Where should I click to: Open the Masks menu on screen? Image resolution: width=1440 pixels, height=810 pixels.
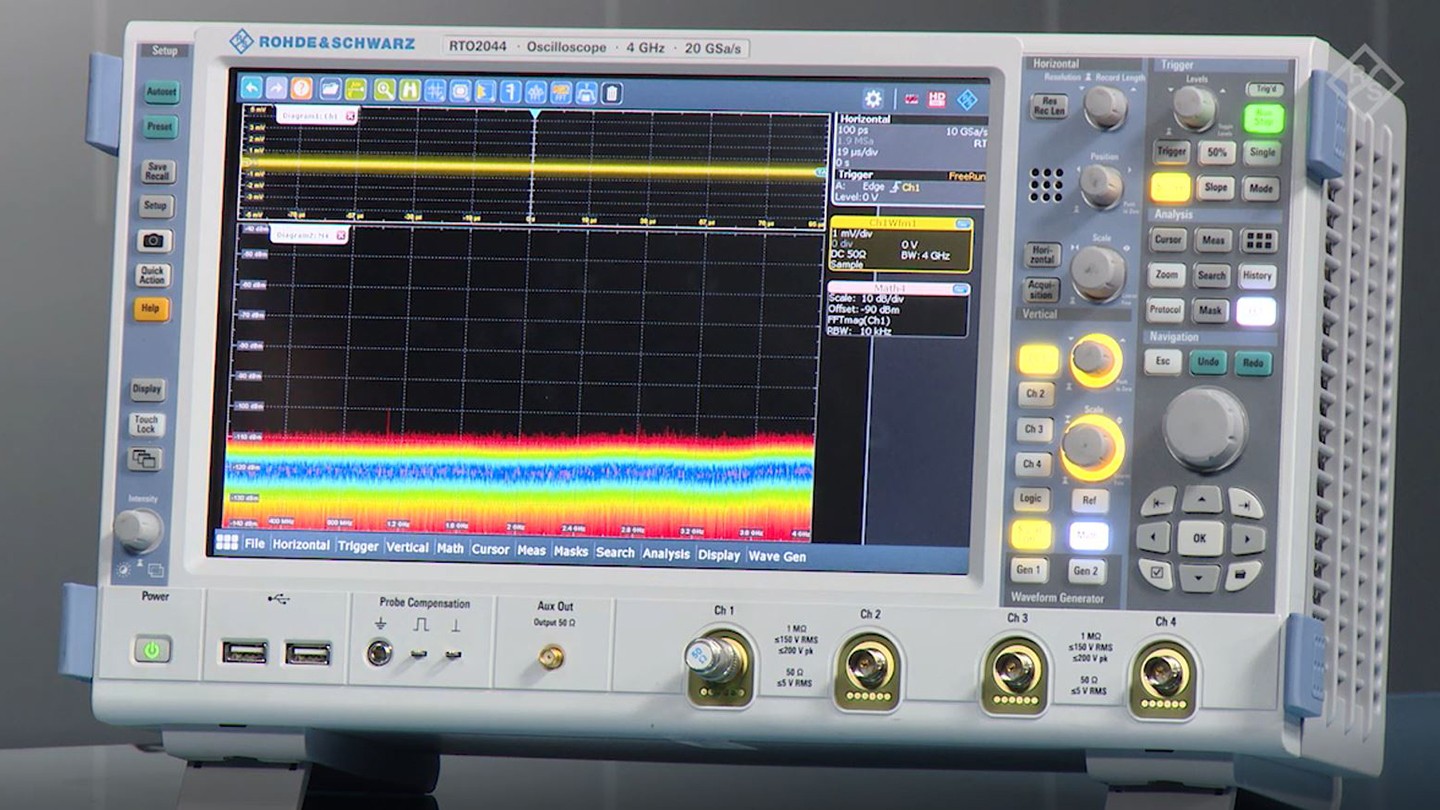(x=571, y=551)
